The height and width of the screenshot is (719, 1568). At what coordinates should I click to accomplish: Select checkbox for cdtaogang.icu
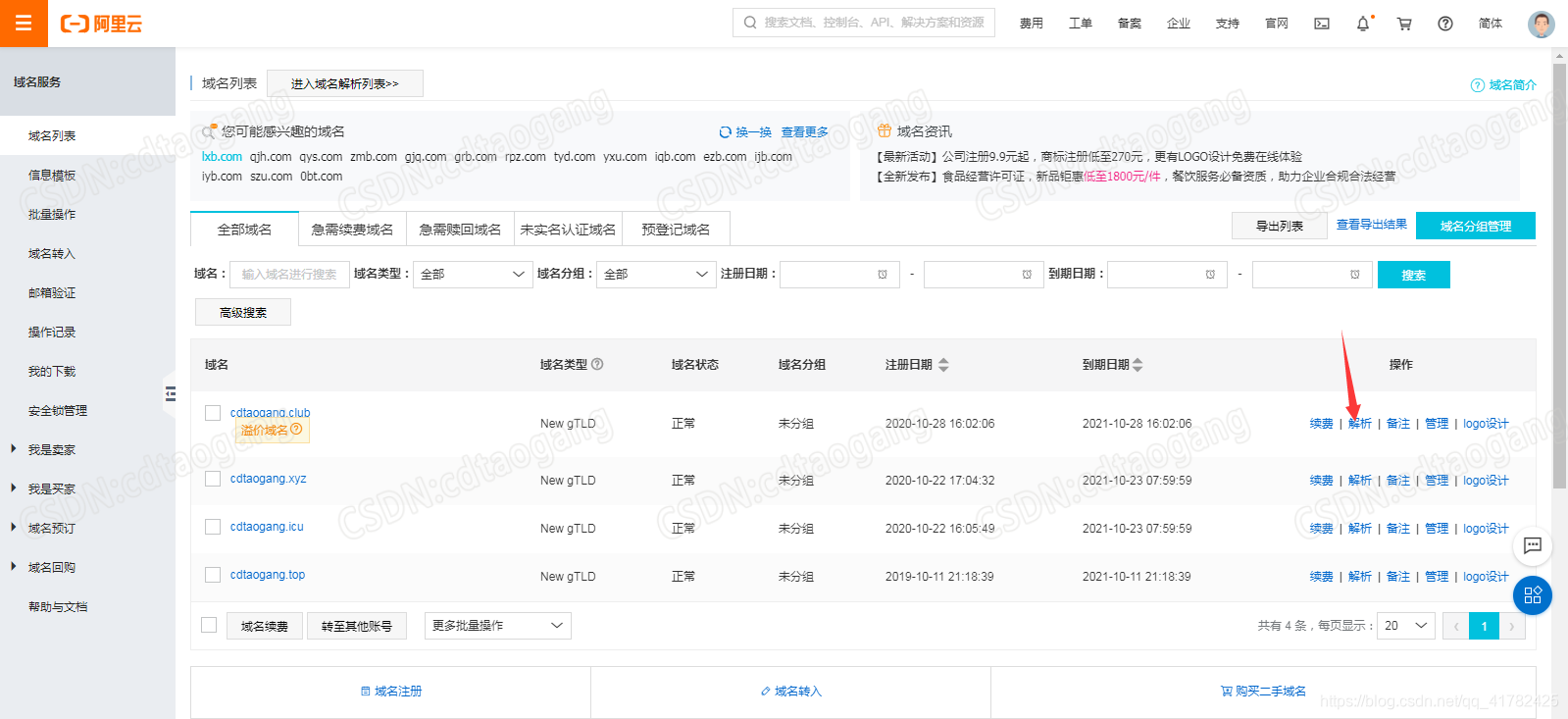pyautogui.click(x=213, y=527)
